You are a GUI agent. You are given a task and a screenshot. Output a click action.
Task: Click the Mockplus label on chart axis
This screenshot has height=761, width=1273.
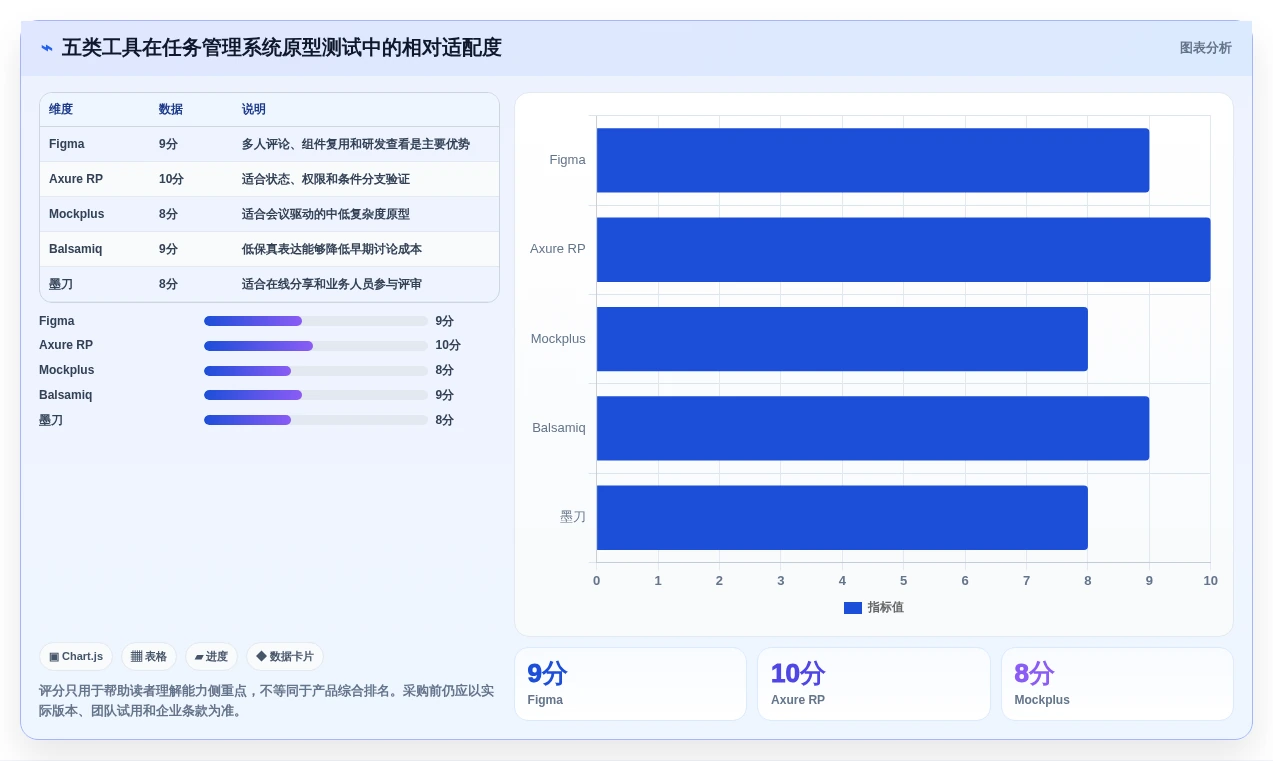pos(558,339)
